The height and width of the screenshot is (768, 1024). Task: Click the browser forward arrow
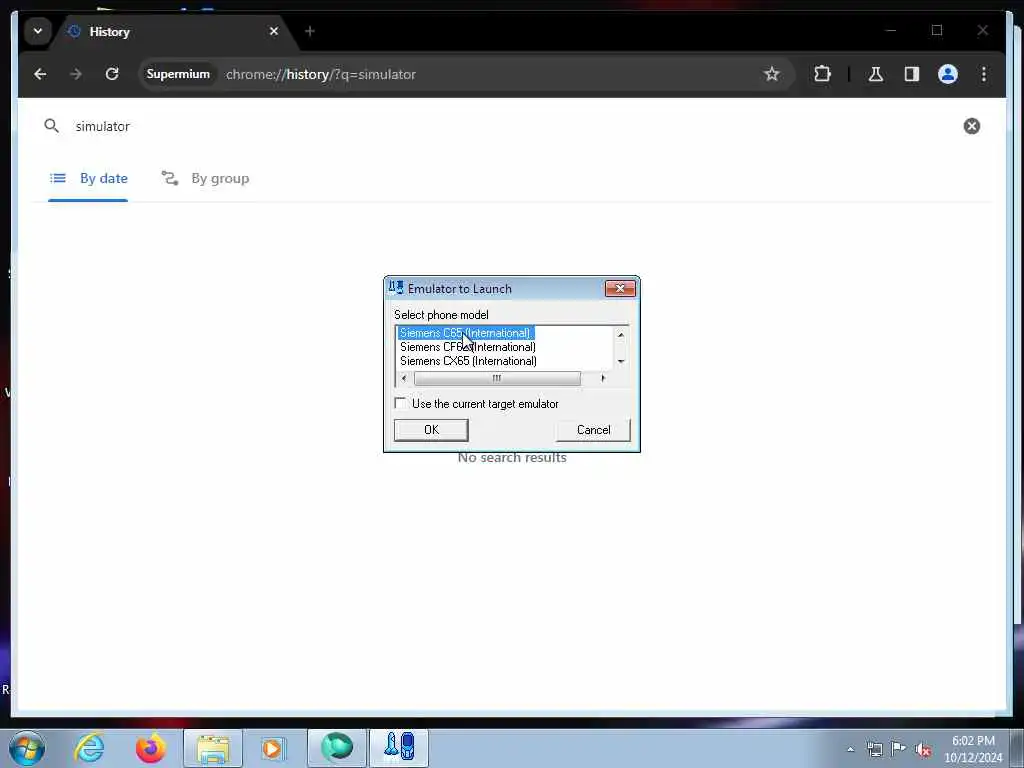pyautogui.click(x=76, y=74)
